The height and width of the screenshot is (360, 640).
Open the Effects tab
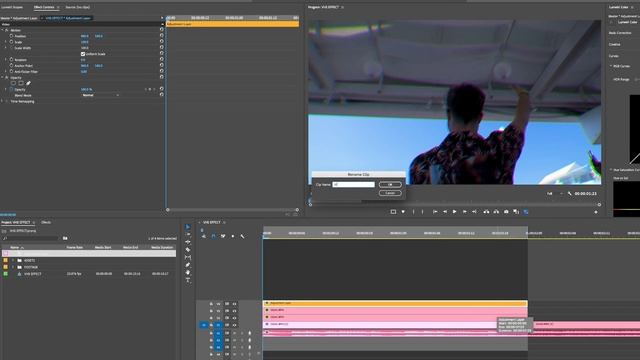click(x=46, y=222)
